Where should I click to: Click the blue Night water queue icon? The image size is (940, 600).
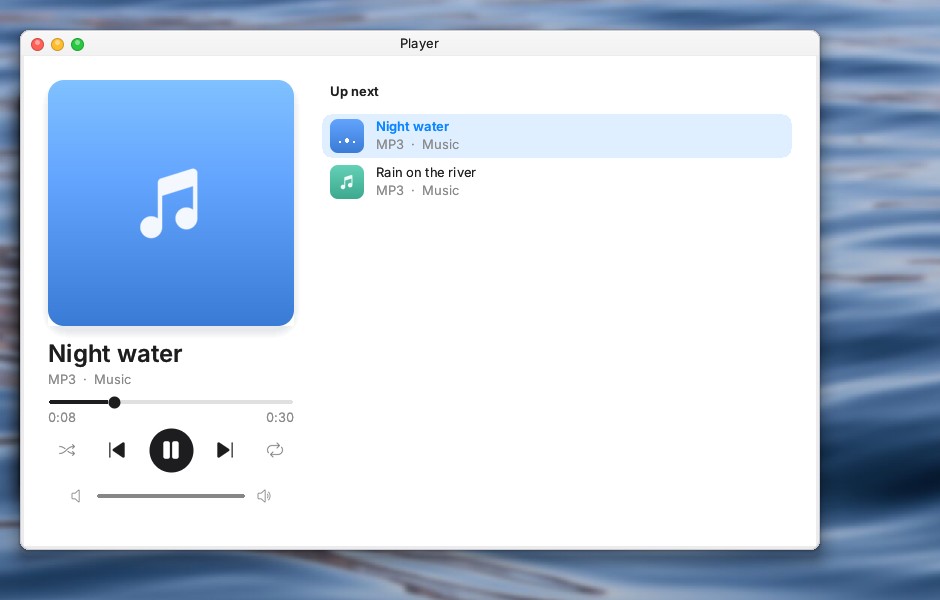point(347,136)
